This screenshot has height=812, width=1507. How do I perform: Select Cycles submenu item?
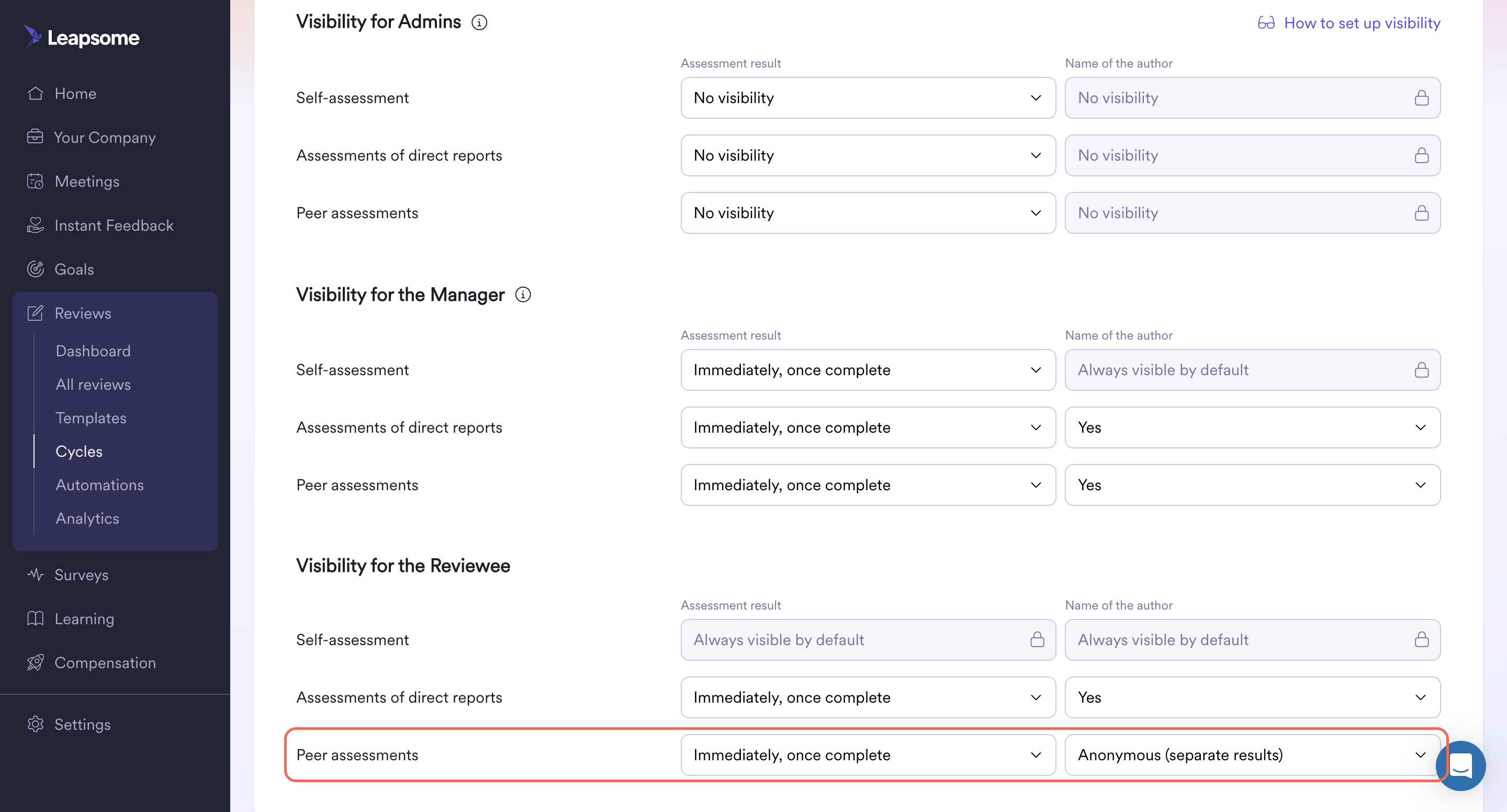[x=79, y=451]
